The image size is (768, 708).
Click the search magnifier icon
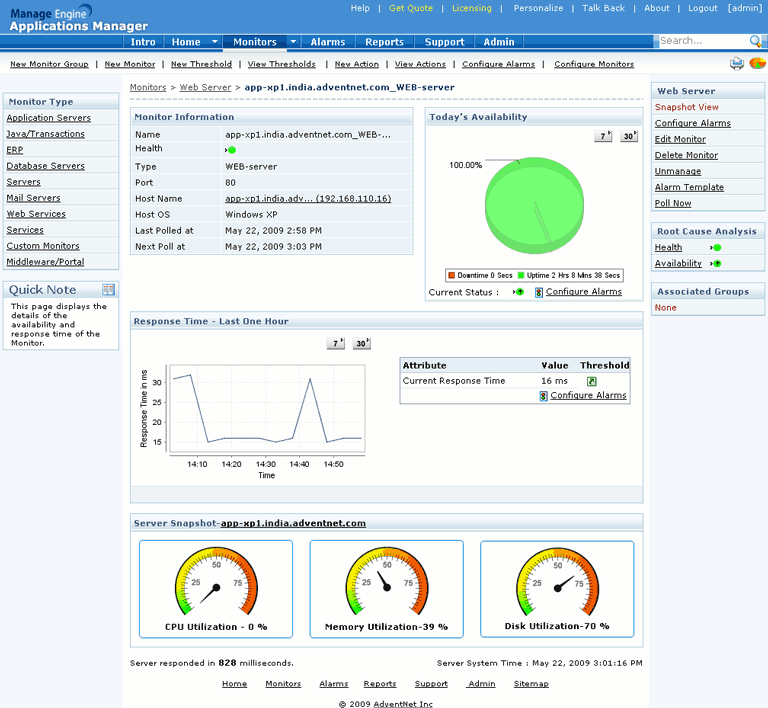pos(755,41)
